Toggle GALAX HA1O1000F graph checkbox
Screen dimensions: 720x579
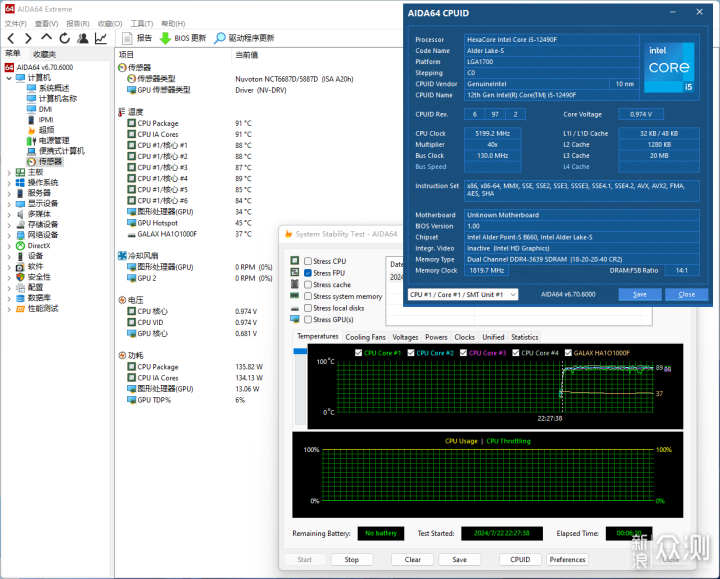pos(568,353)
